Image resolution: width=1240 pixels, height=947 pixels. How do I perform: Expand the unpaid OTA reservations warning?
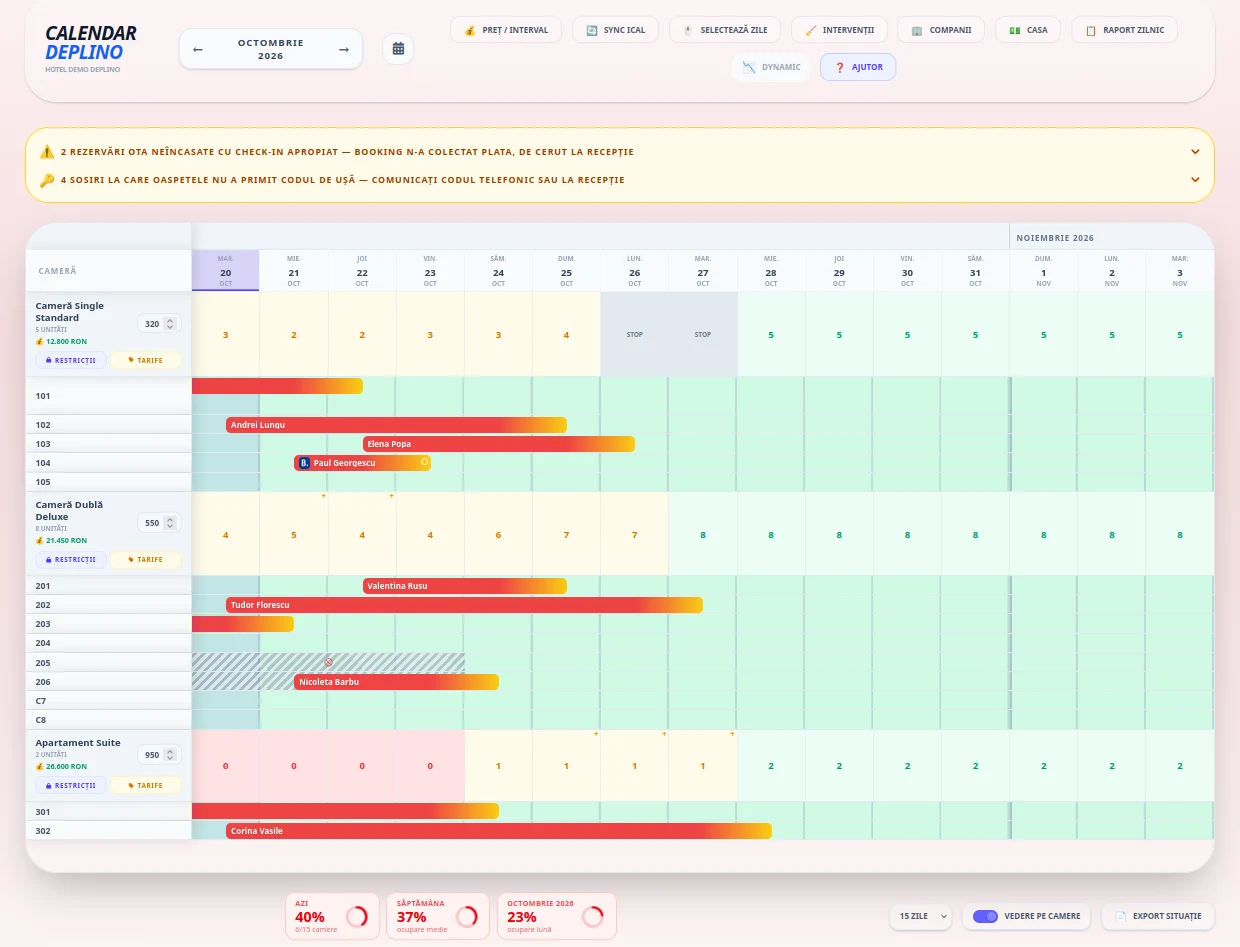pos(620,152)
